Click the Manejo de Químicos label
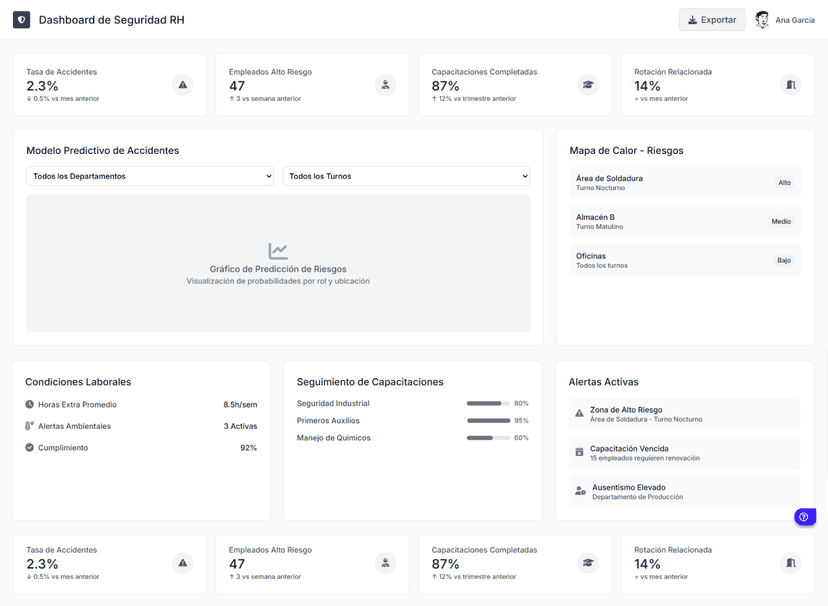Image resolution: width=828 pixels, height=606 pixels. point(334,438)
